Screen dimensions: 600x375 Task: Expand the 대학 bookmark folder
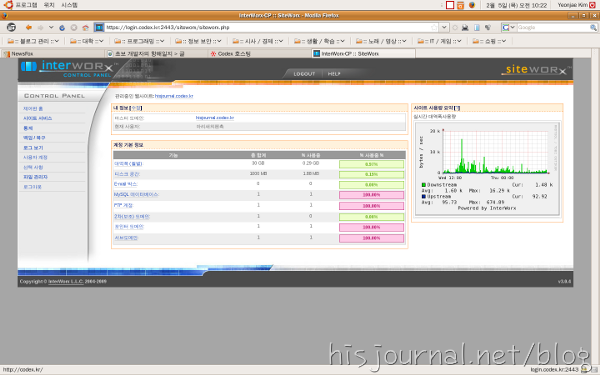(x=86, y=41)
